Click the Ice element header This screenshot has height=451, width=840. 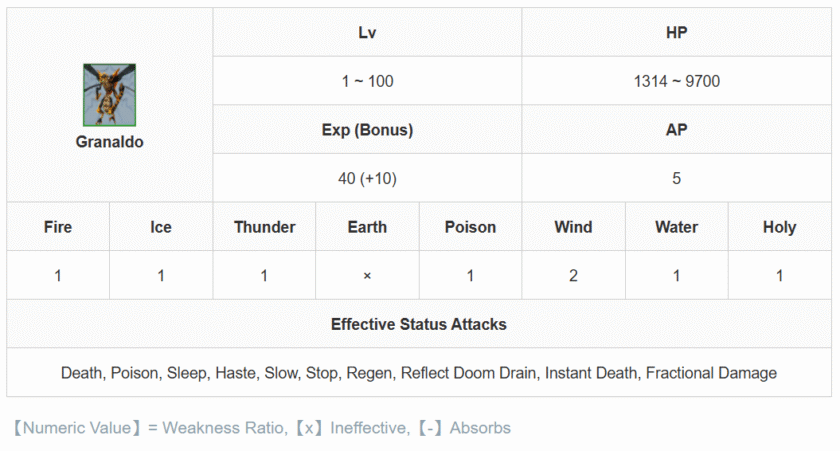pyautogui.click(x=161, y=227)
